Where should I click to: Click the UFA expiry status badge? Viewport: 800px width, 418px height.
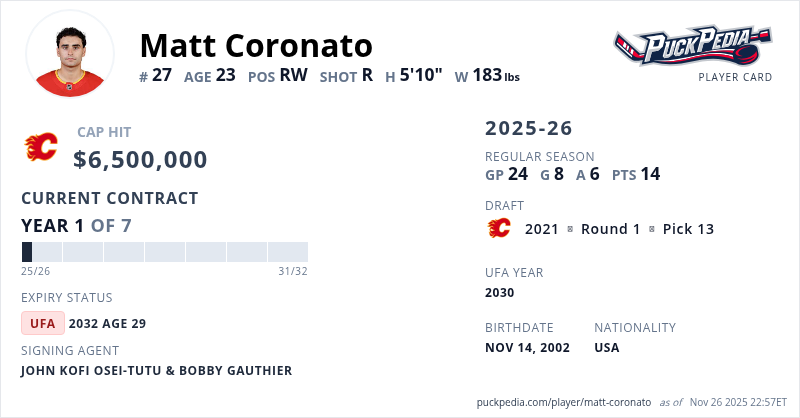43,323
